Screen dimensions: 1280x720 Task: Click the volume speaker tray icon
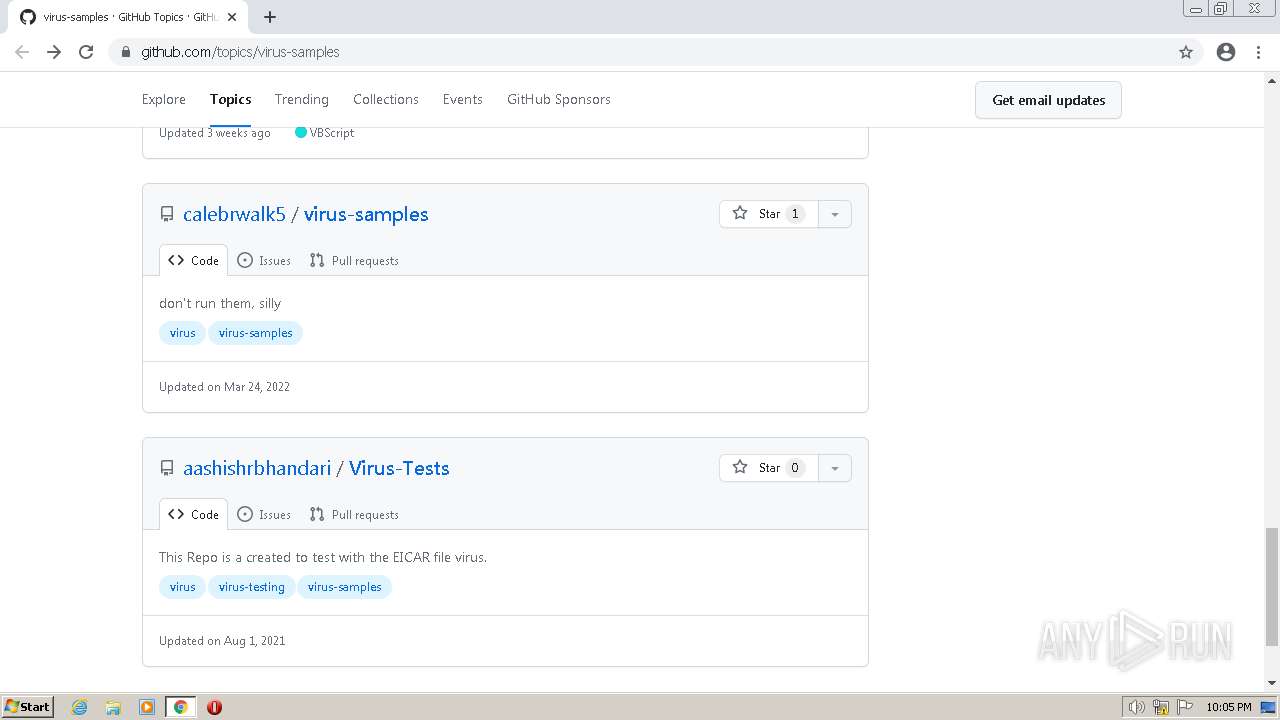click(1137, 707)
